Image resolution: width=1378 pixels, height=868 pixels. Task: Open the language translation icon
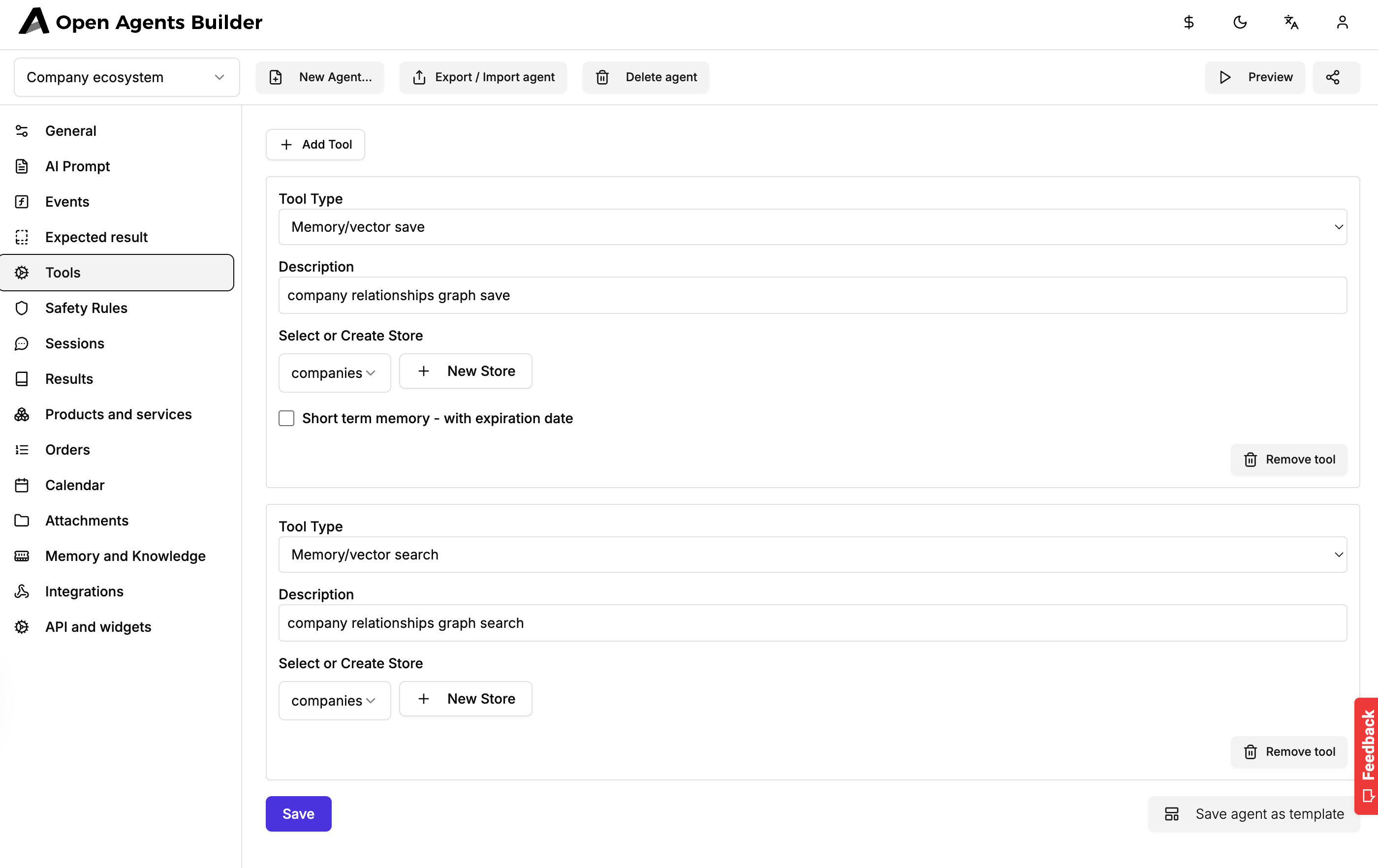pos(1291,22)
